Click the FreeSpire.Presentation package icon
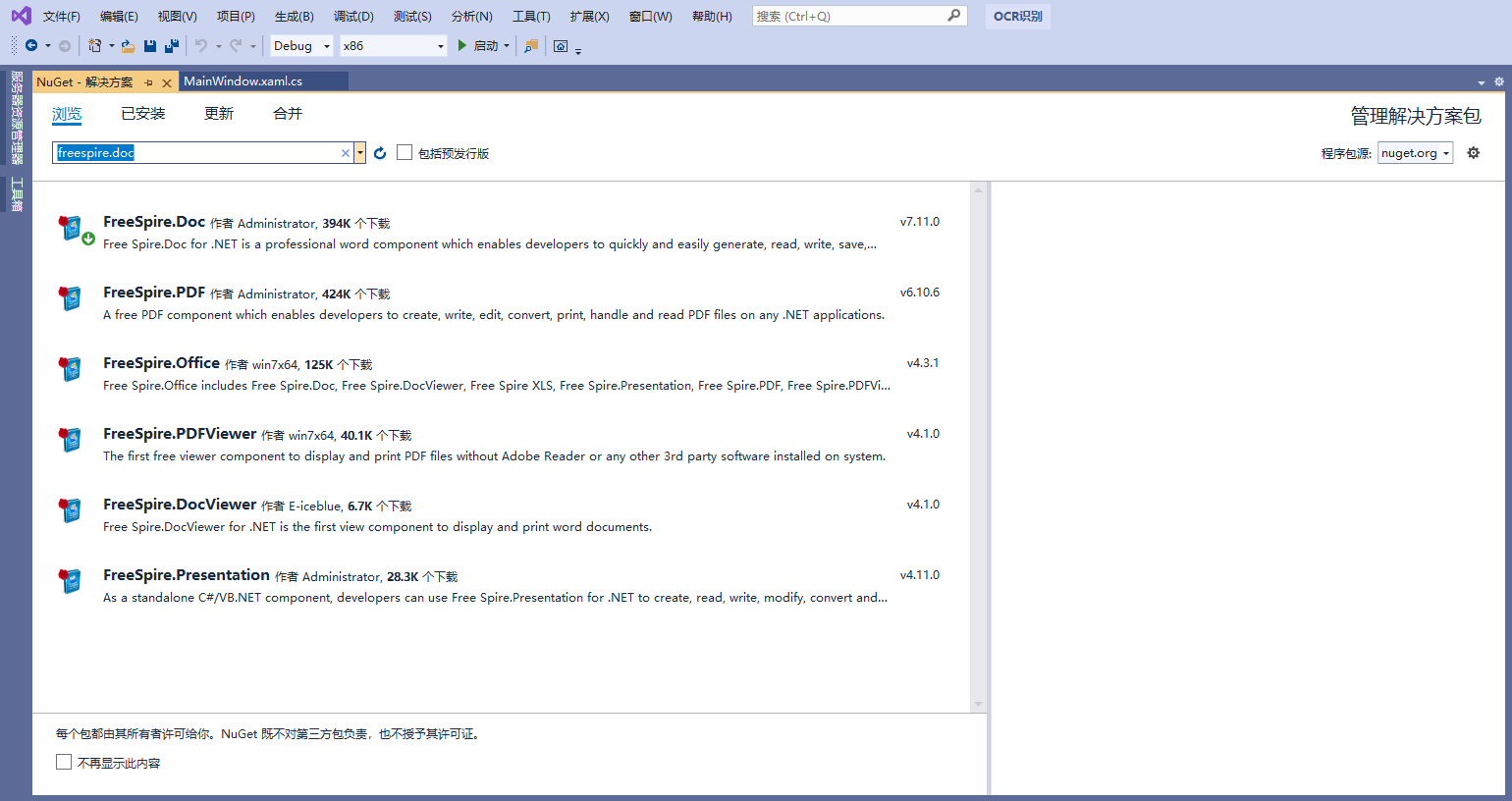 pos(71,581)
